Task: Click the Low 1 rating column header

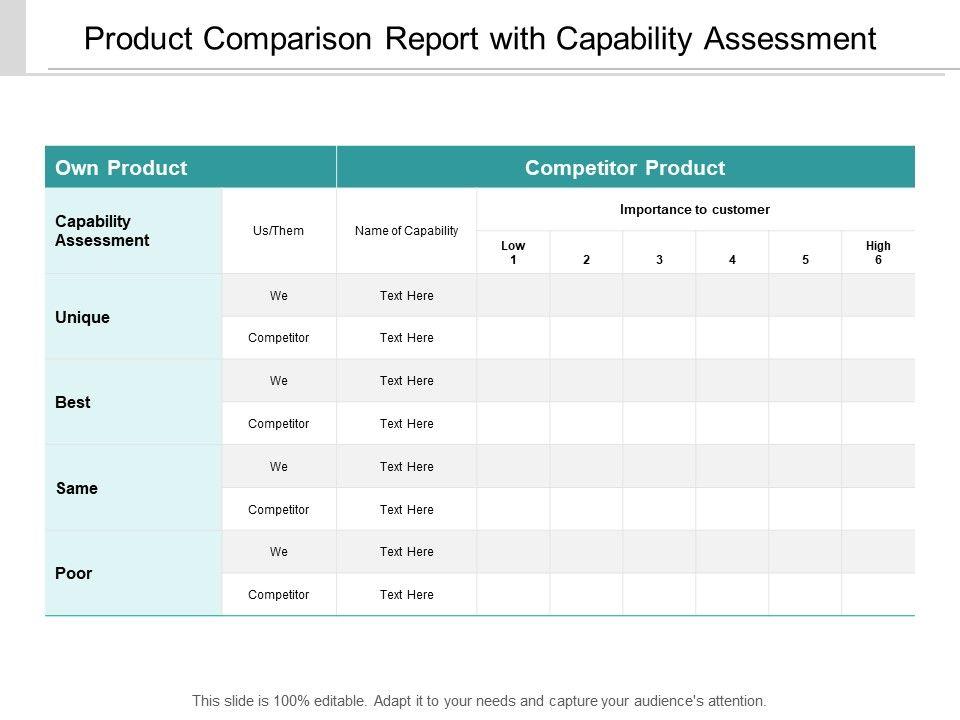Action: point(513,252)
